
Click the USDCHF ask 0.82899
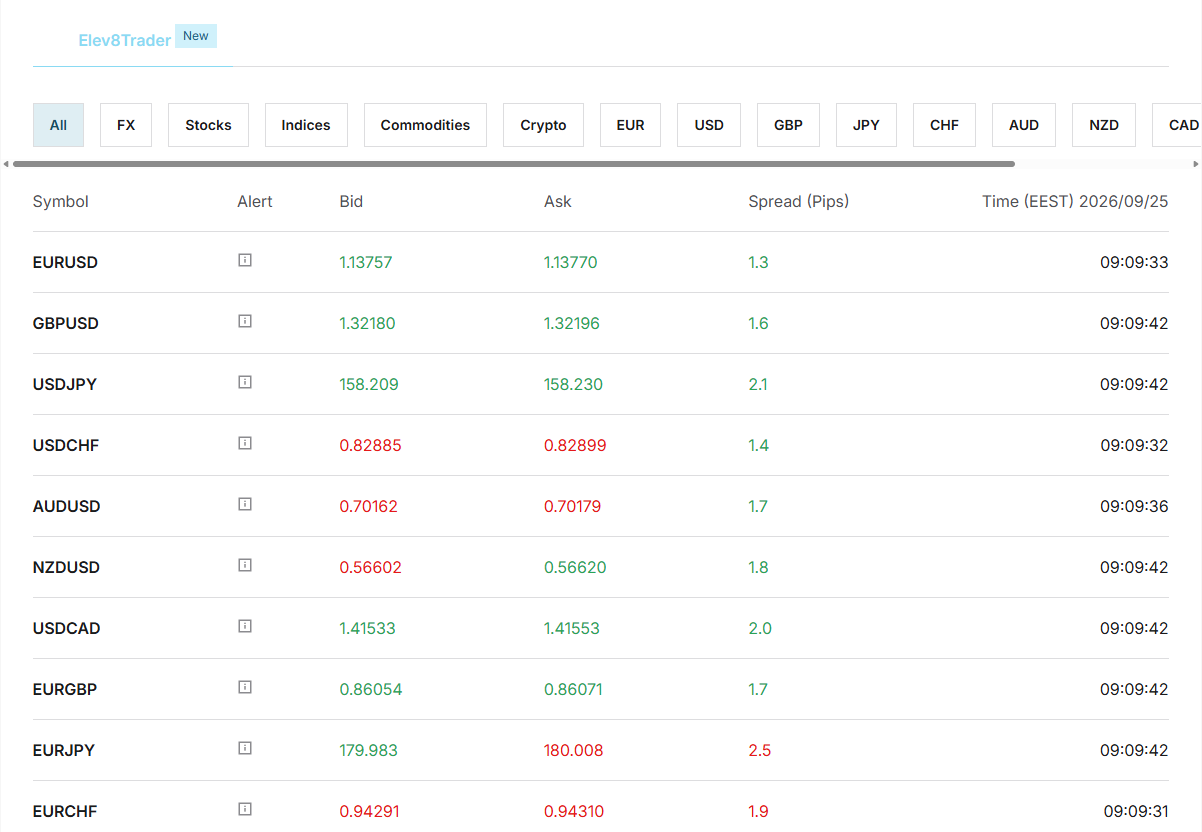click(x=575, y=445)
